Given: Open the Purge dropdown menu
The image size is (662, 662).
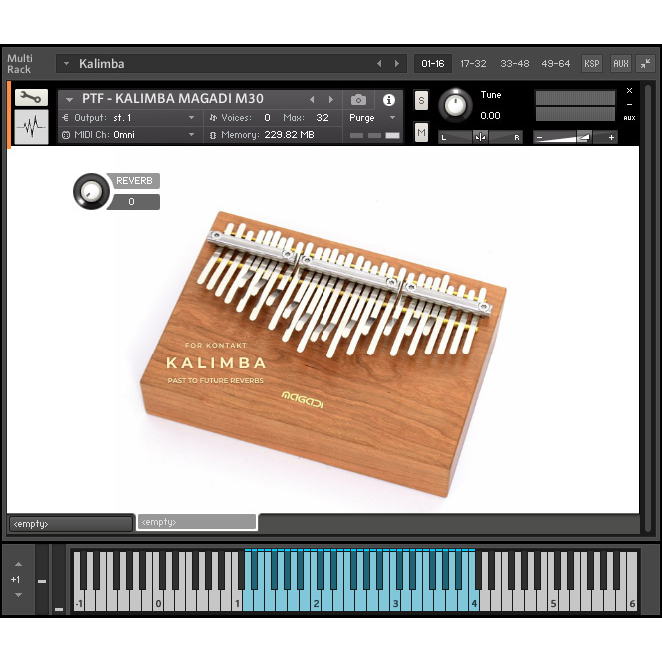Looking at the screenshot, I should click(392, 118).
